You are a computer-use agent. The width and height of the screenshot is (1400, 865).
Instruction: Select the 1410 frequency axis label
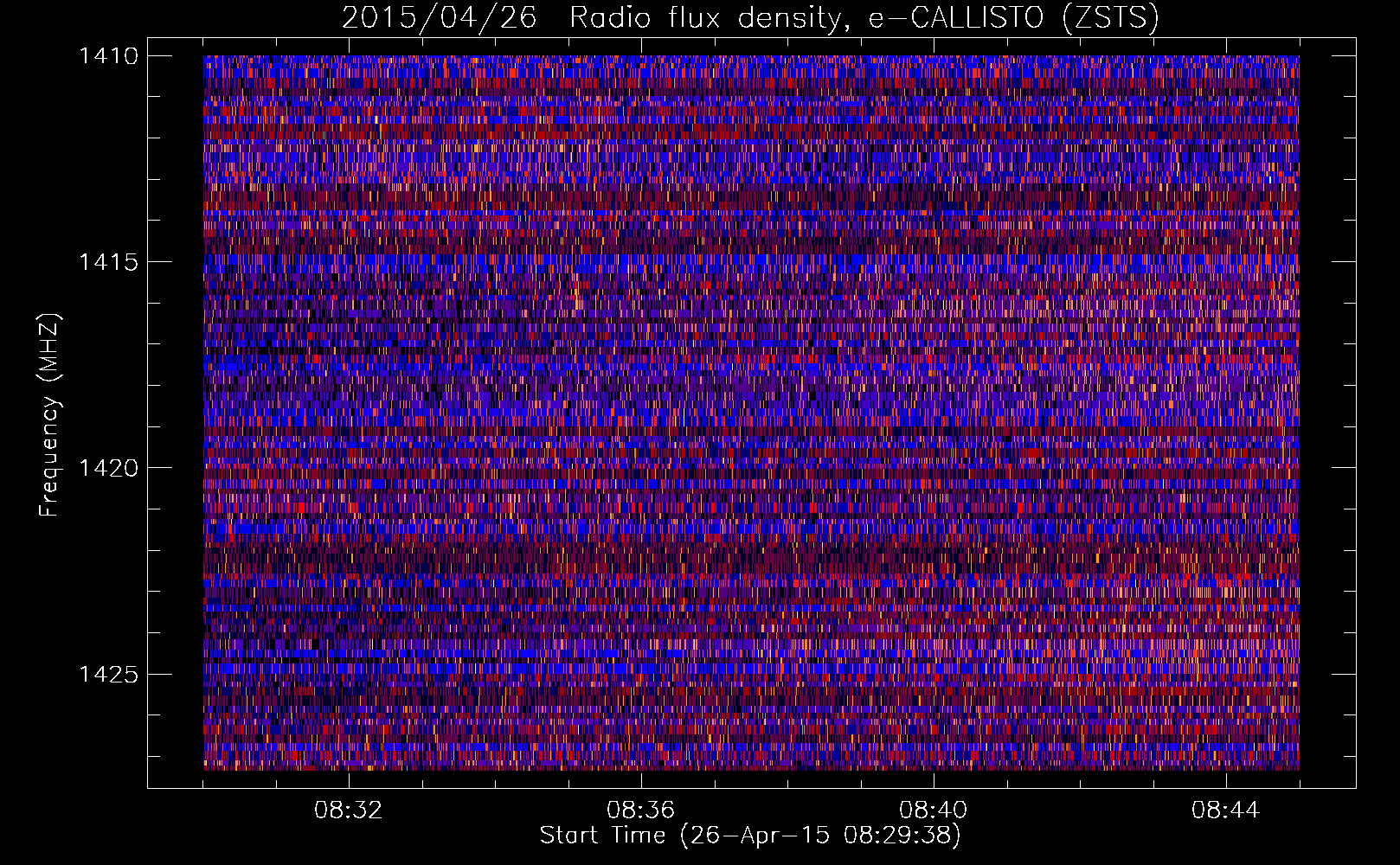click(108, 56)
